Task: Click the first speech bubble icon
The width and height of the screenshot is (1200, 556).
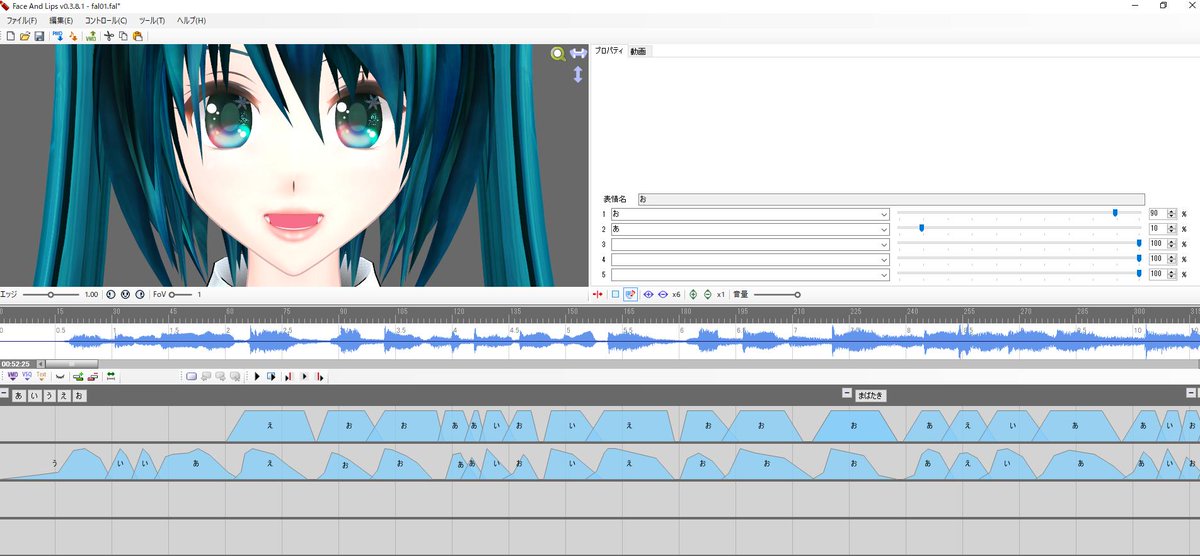Action: pos(191,377)
